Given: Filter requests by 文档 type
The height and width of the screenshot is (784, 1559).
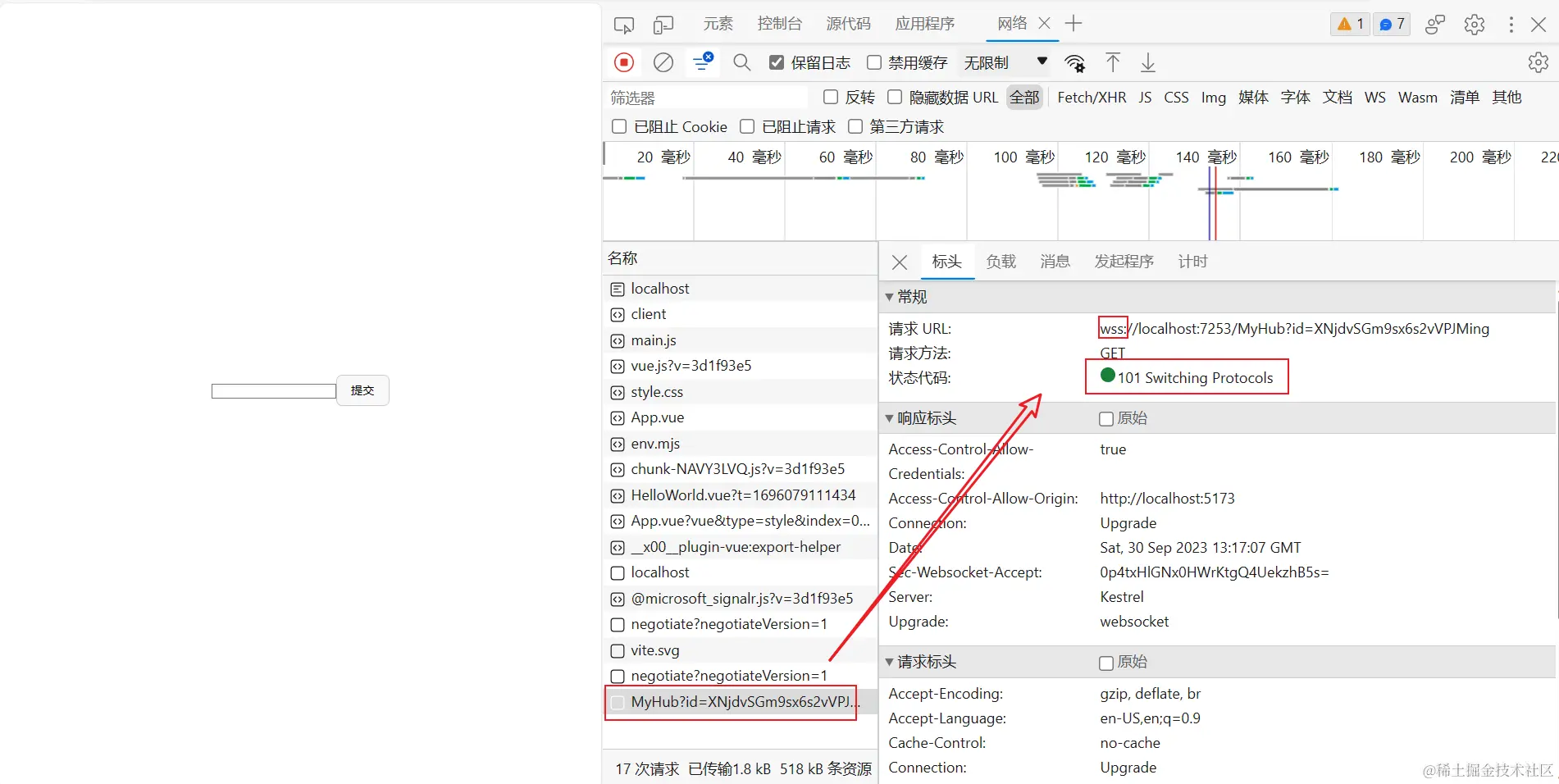Looking at the screenshot, I should pos(1337,98).
